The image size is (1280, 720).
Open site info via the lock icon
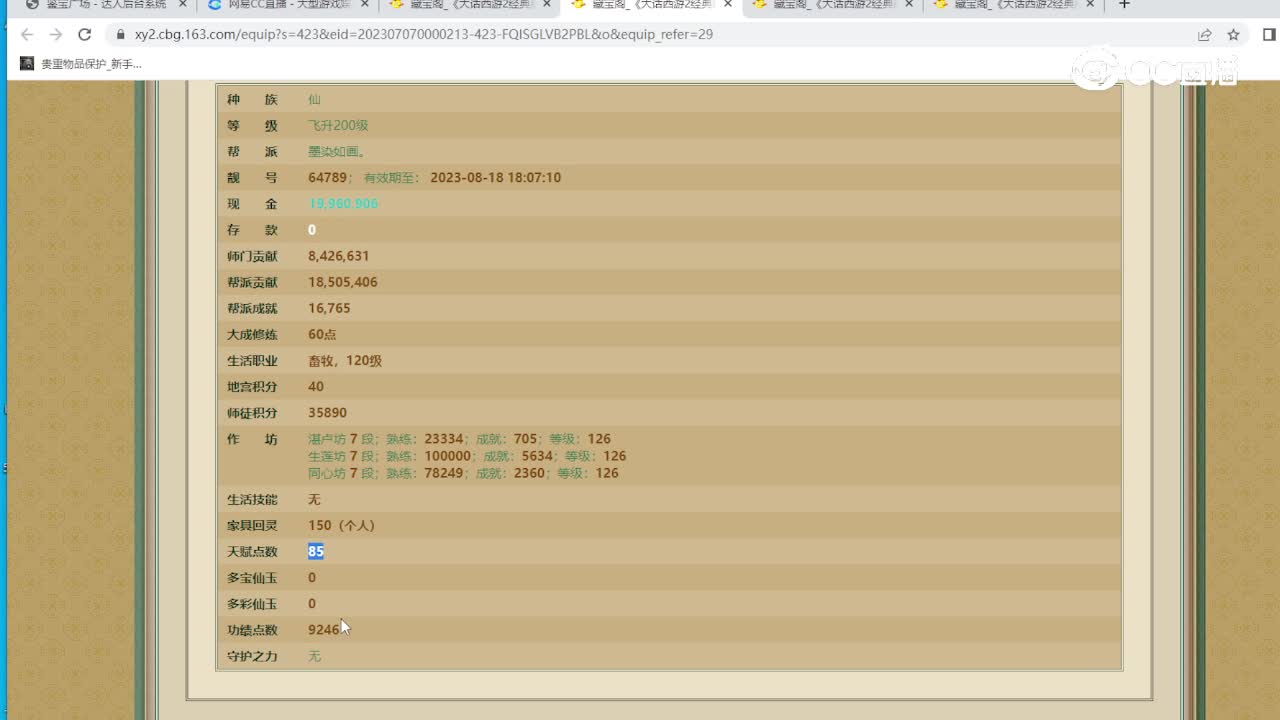pos(120,34)
